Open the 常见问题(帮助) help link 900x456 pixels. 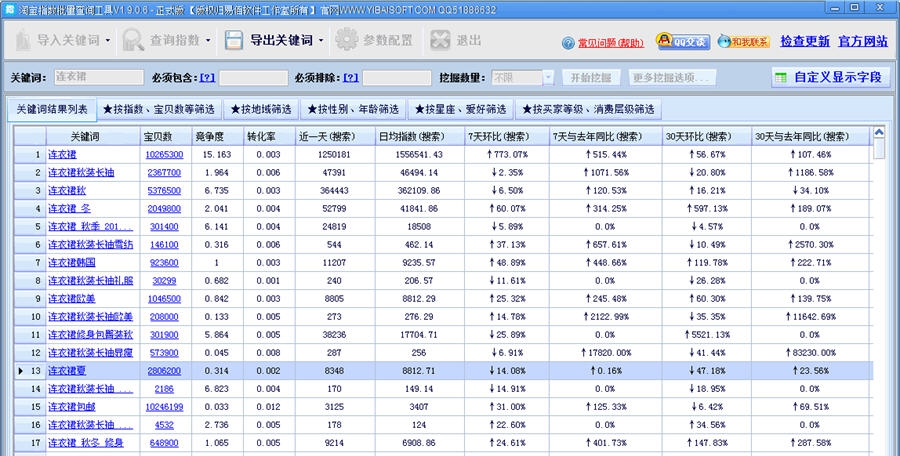(611, 43)
